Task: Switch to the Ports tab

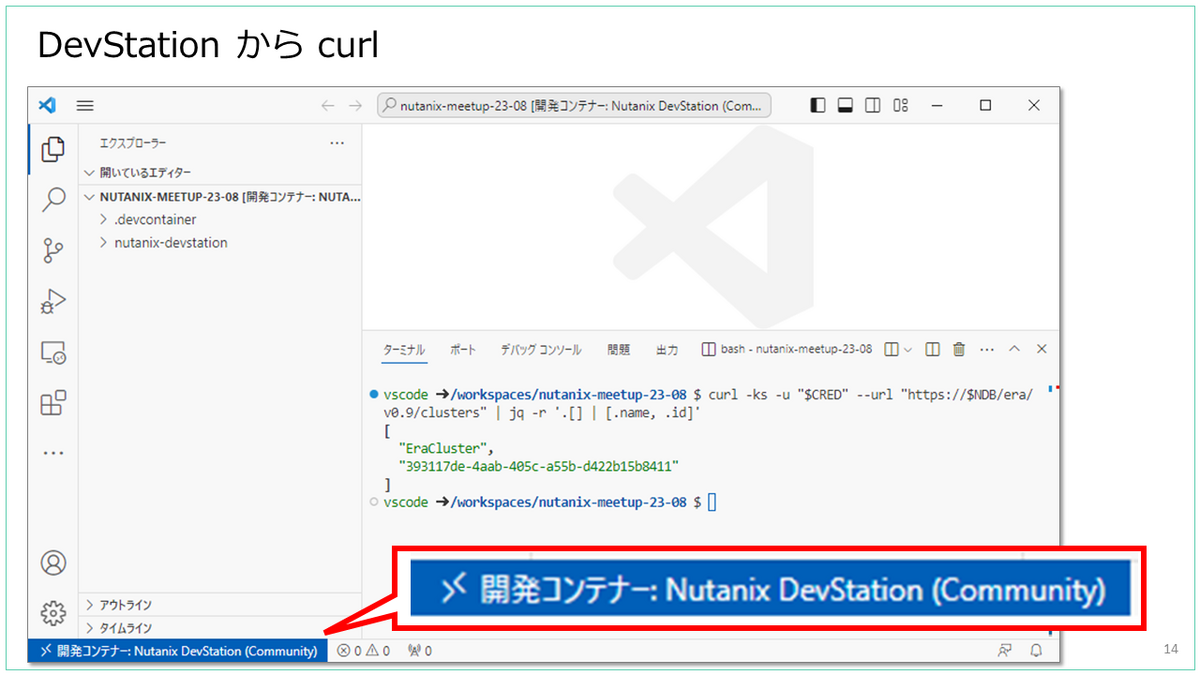Action: click(x=463, y=350)
